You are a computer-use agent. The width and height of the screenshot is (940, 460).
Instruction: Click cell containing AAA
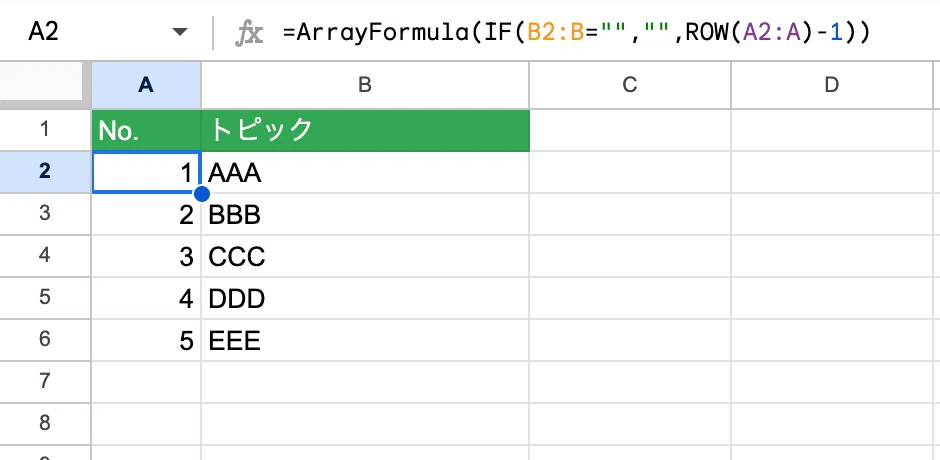click(365, 172)
